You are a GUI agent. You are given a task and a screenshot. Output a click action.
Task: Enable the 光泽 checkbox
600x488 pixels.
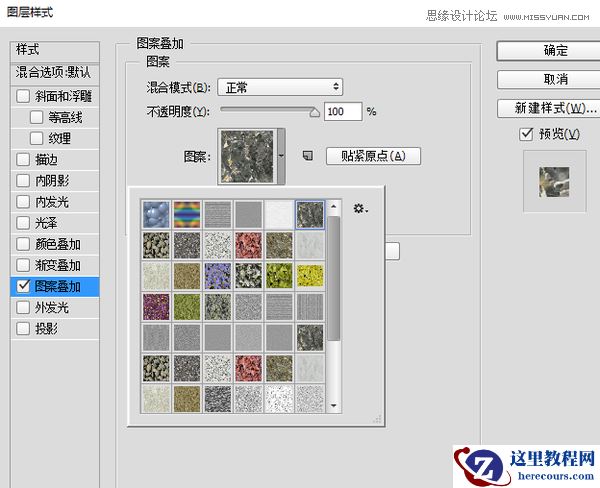tap(23, 222)
